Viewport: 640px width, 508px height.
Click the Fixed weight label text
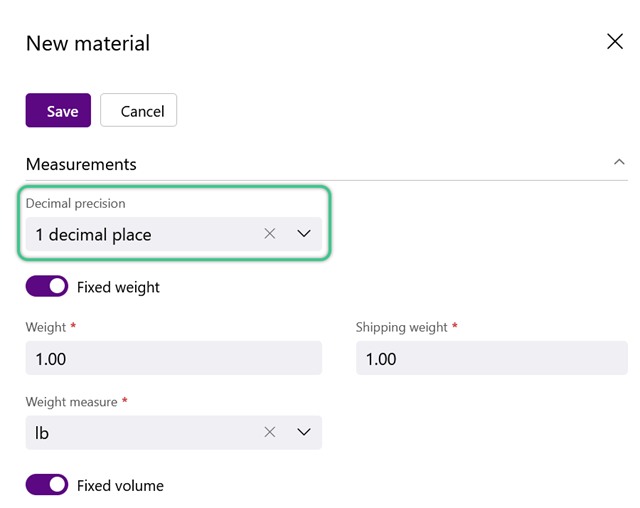coord(118,288)
